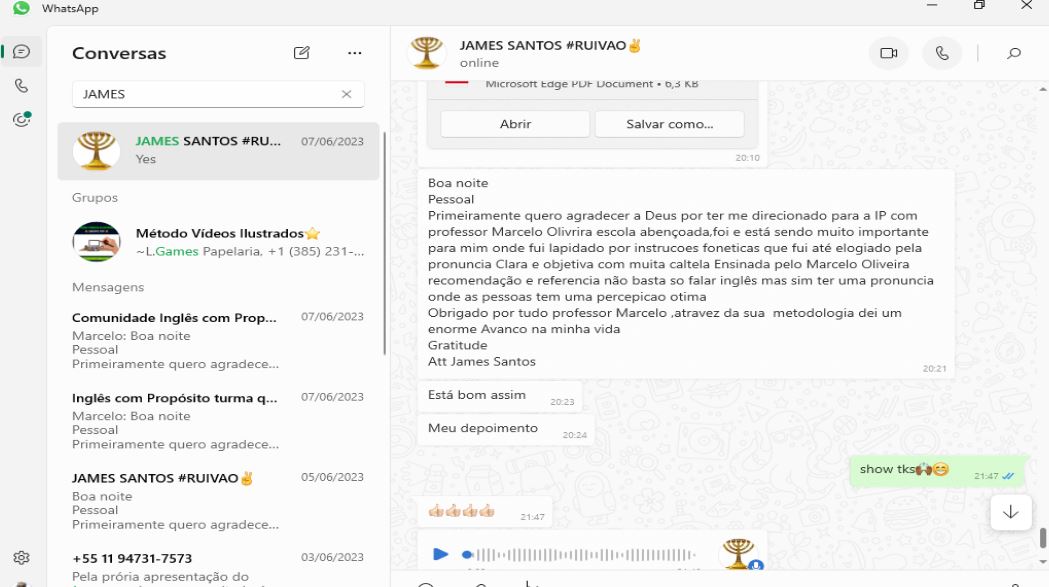Open WhatsApp settings gear

pos(21,558)
